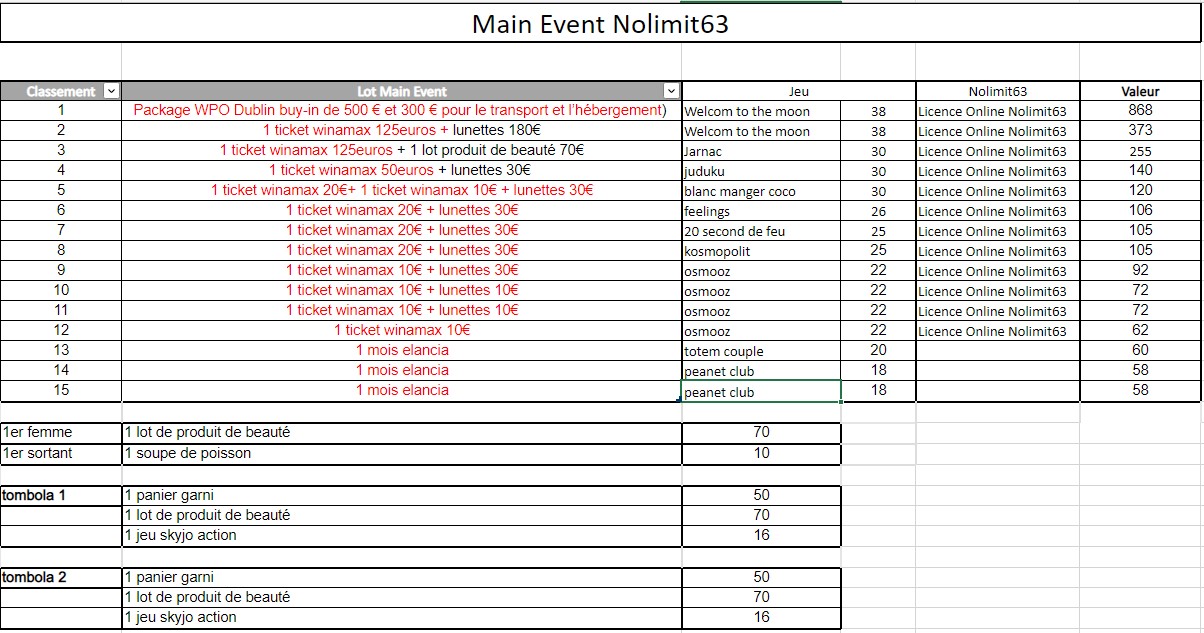
Task: Click the blanc manger coco cell
Action: coord(760,191)
